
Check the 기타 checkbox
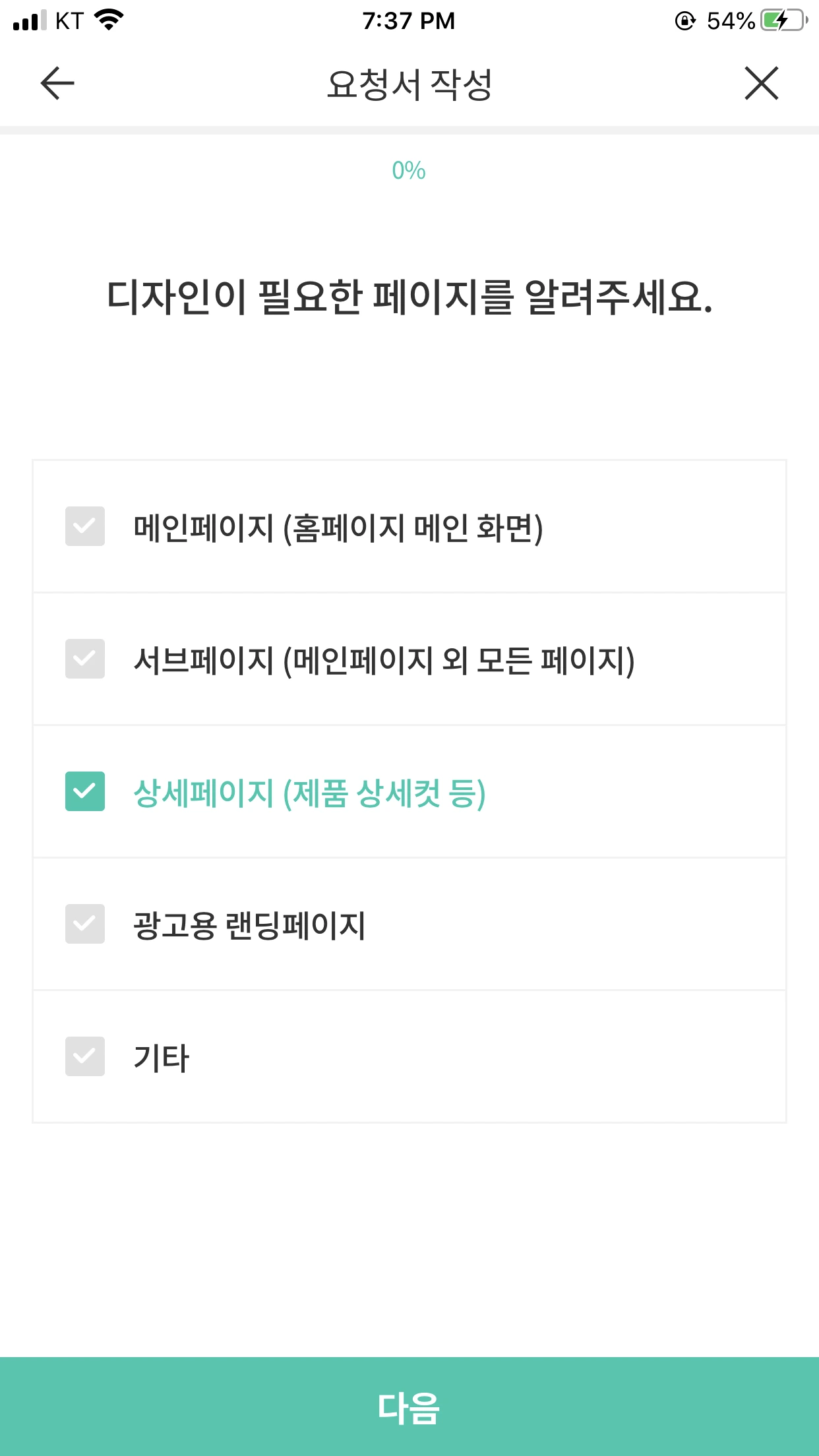(85, 1056)
